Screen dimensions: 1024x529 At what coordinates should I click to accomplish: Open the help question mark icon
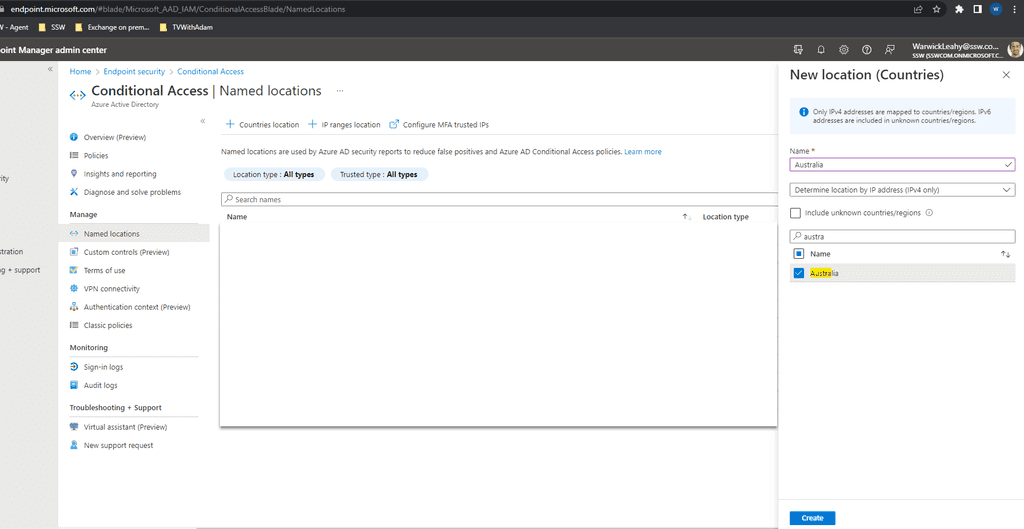point(867,49)
